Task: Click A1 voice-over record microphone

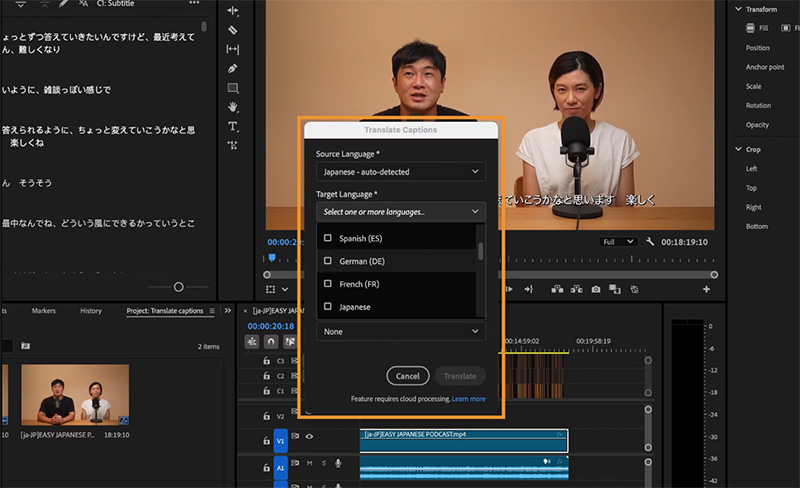Action: point(338,463)
